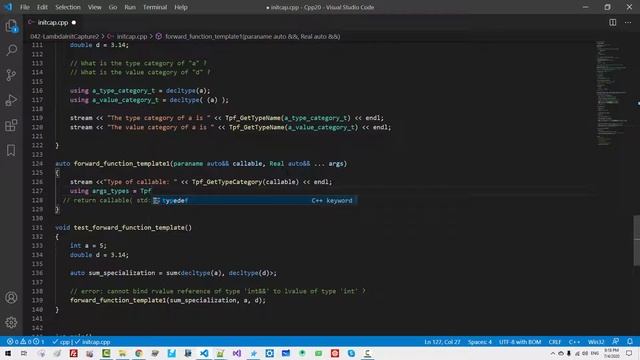Open the Edit menu
The height and width of the screenshot is (360, 640).
pos(42,7)
